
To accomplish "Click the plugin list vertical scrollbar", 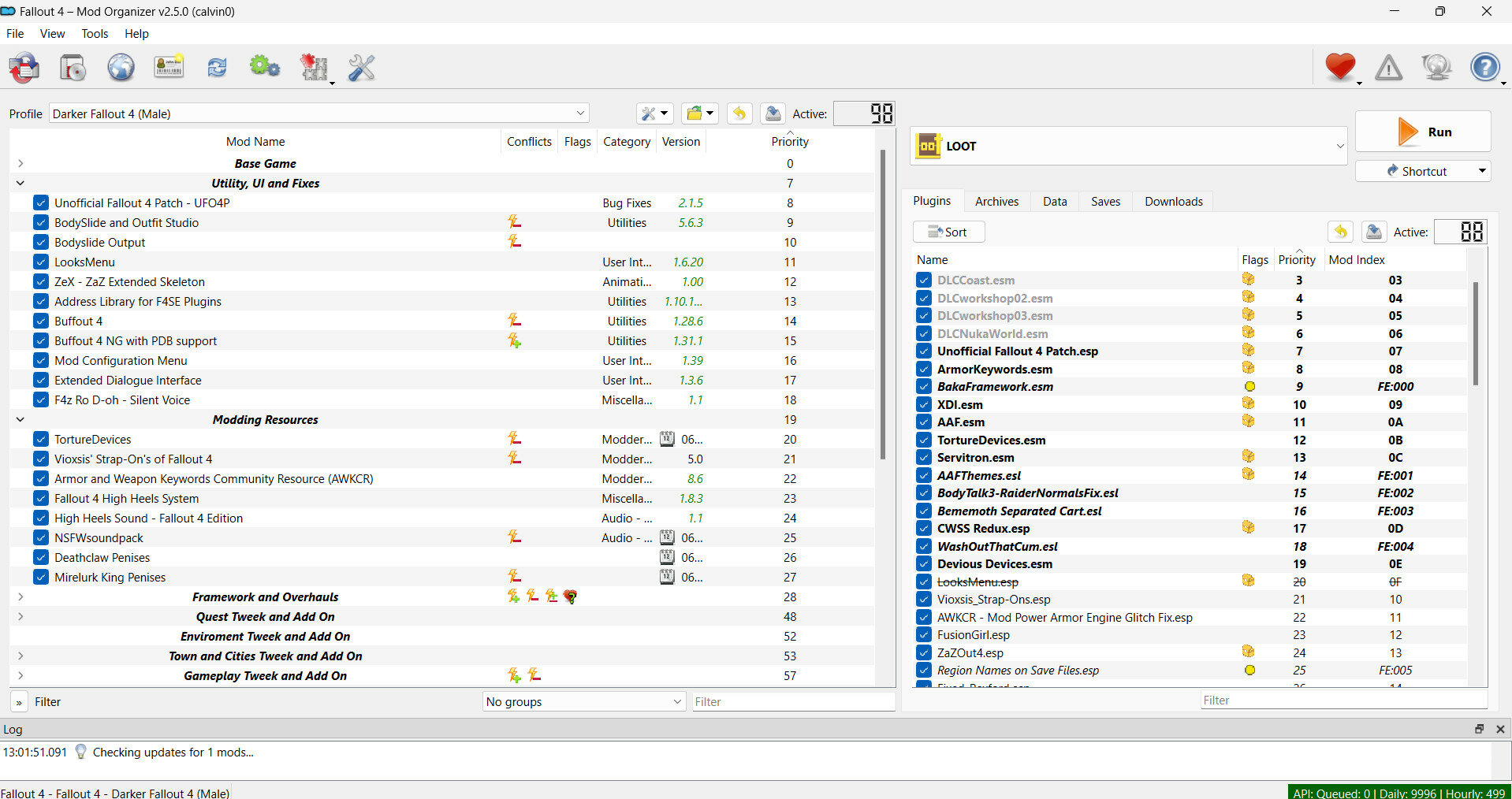I will 1475,334.
